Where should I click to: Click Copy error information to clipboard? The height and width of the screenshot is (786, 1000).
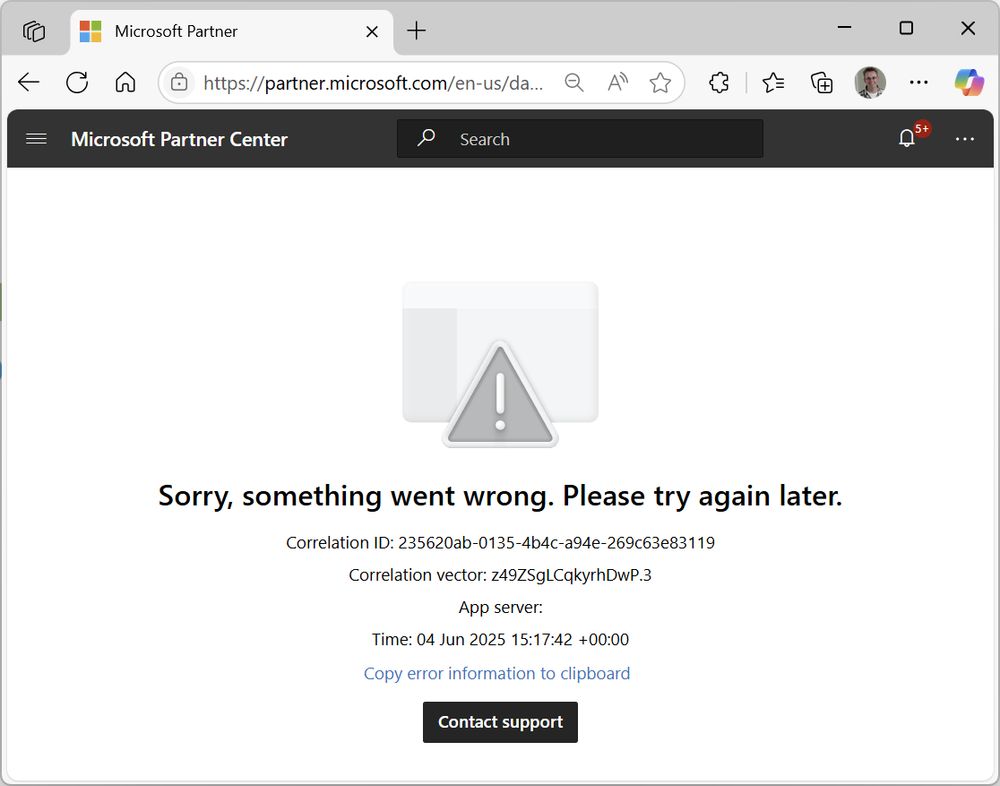point(497,673)
